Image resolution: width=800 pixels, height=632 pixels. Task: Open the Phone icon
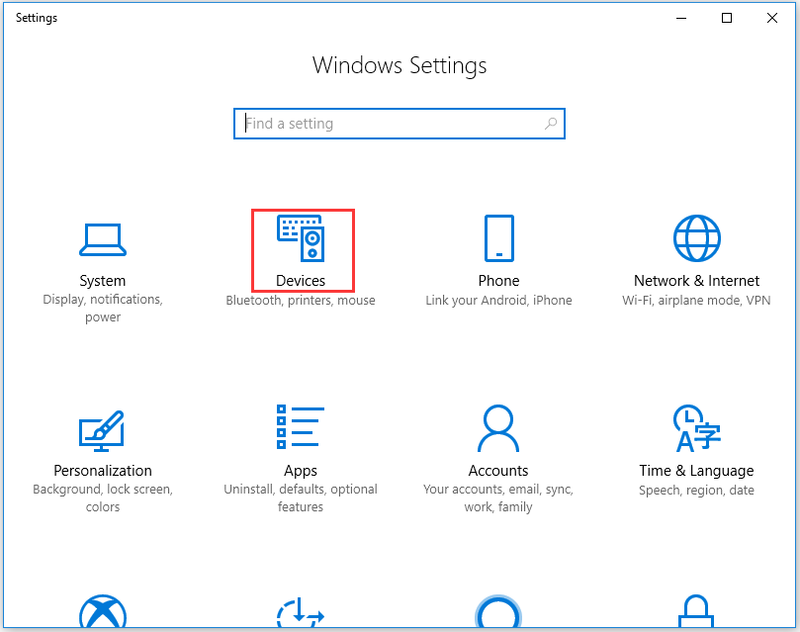pyautogui.click(x=499, y=238)
